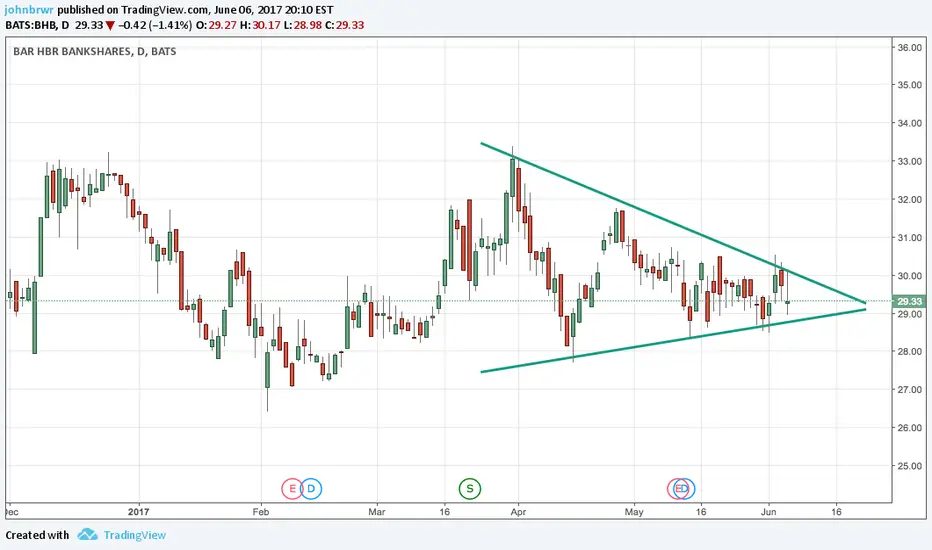
Task: Click the 26.00 price axis label
Action: [909, 428]
